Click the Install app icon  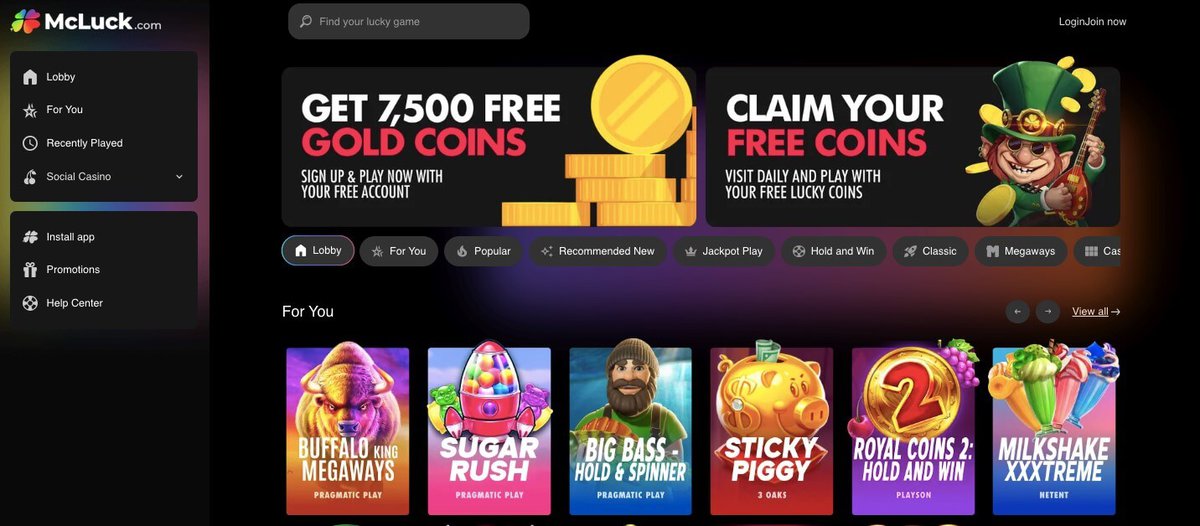(x=30, y=237)
